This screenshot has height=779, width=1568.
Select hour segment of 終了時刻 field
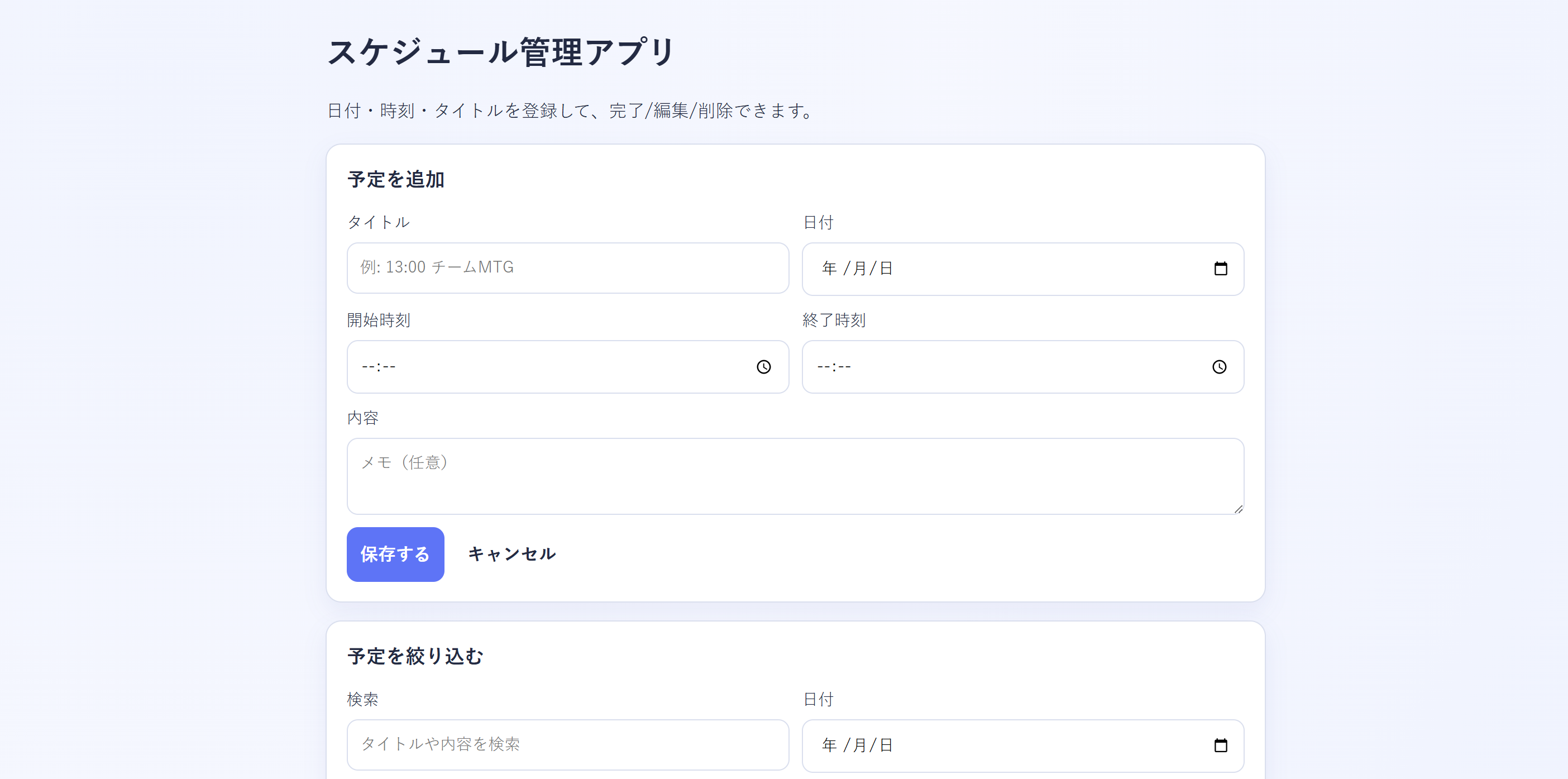coord(824,367)
